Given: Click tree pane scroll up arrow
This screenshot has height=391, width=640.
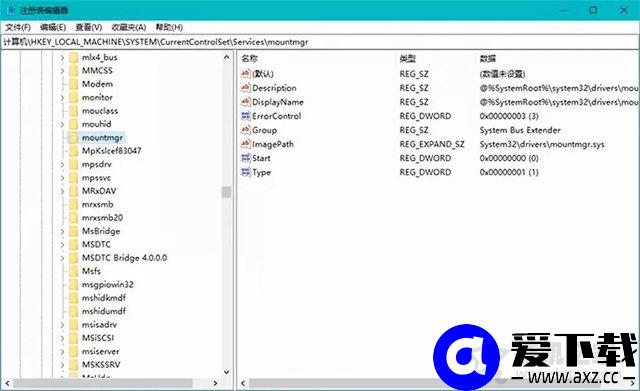Looking at the screenshot, I should click(227, 58).
